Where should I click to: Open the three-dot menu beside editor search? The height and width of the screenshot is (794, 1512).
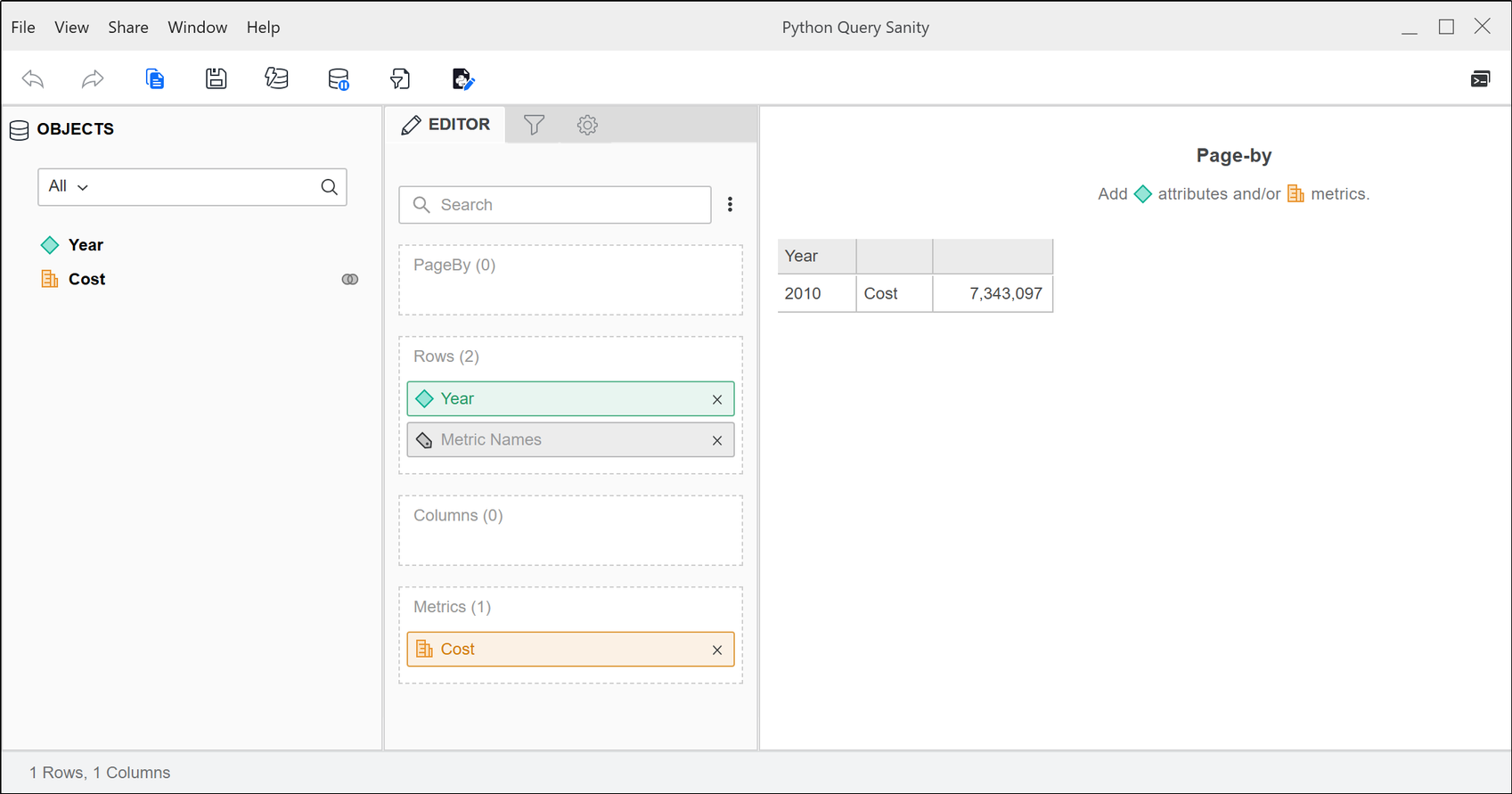730,205
